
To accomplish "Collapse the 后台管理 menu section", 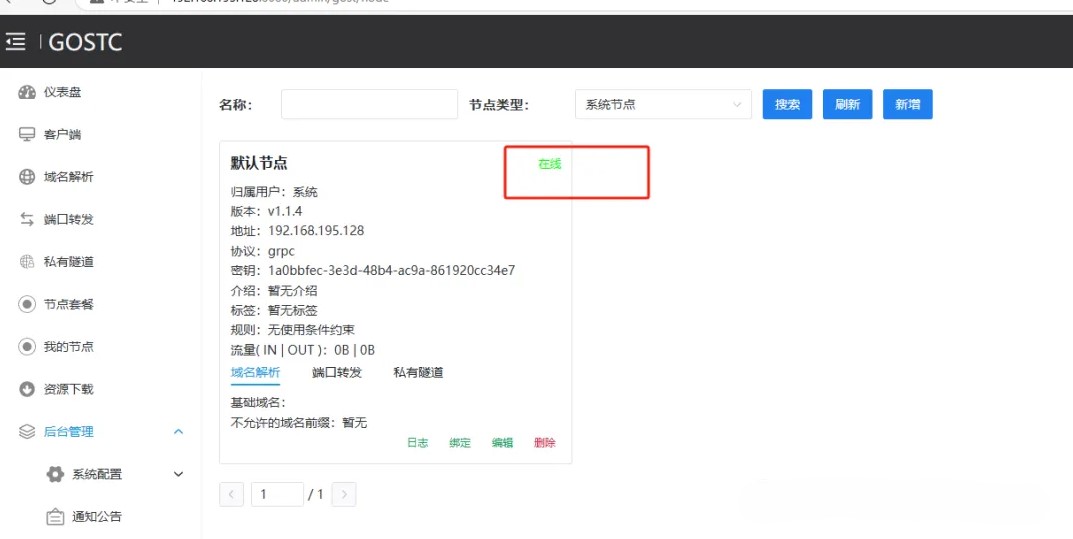I will point(179,432).
